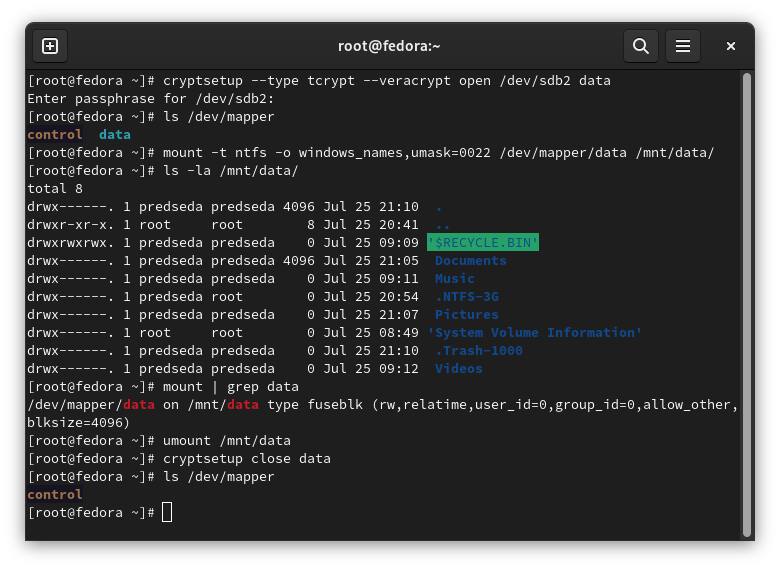Click the search magnifier icon
The width and height of the screenshot is (780, 569).
click(x=640, y=46)
